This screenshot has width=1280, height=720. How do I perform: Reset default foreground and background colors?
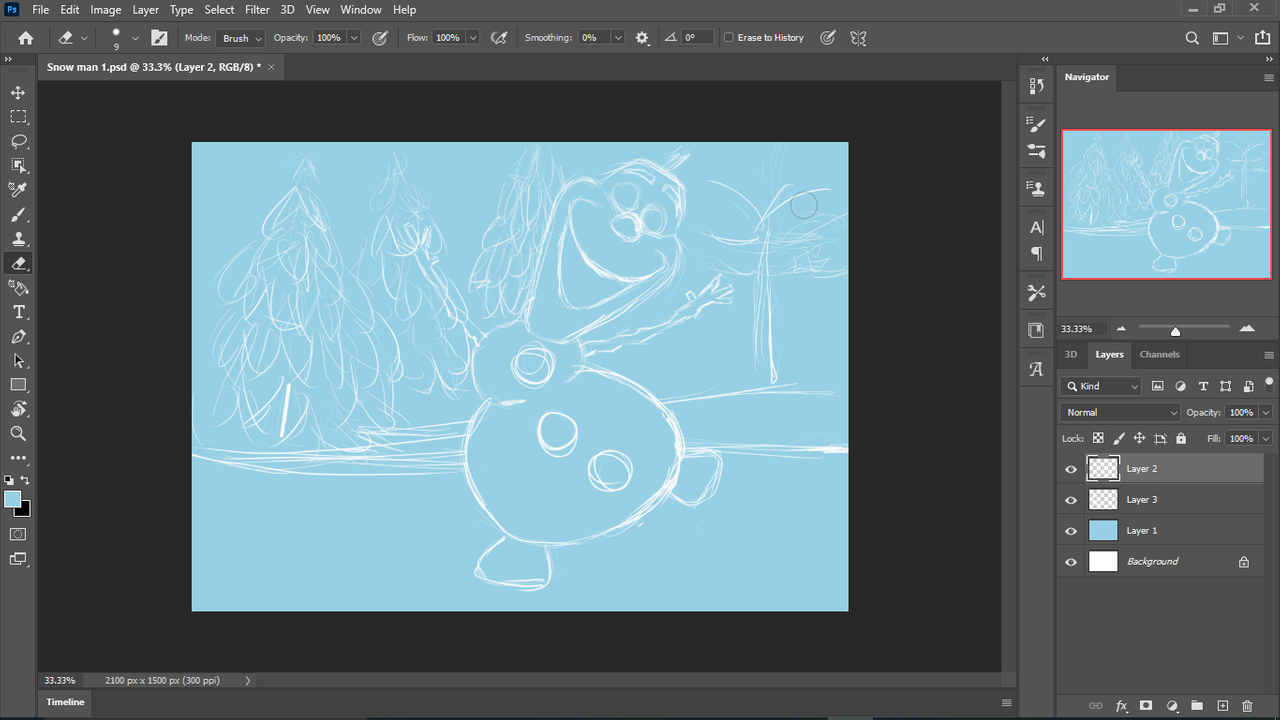9,481
